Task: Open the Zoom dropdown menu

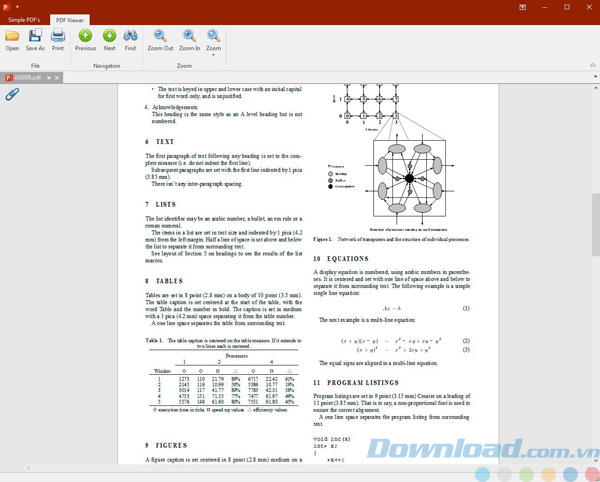Action: click(214, 43)
